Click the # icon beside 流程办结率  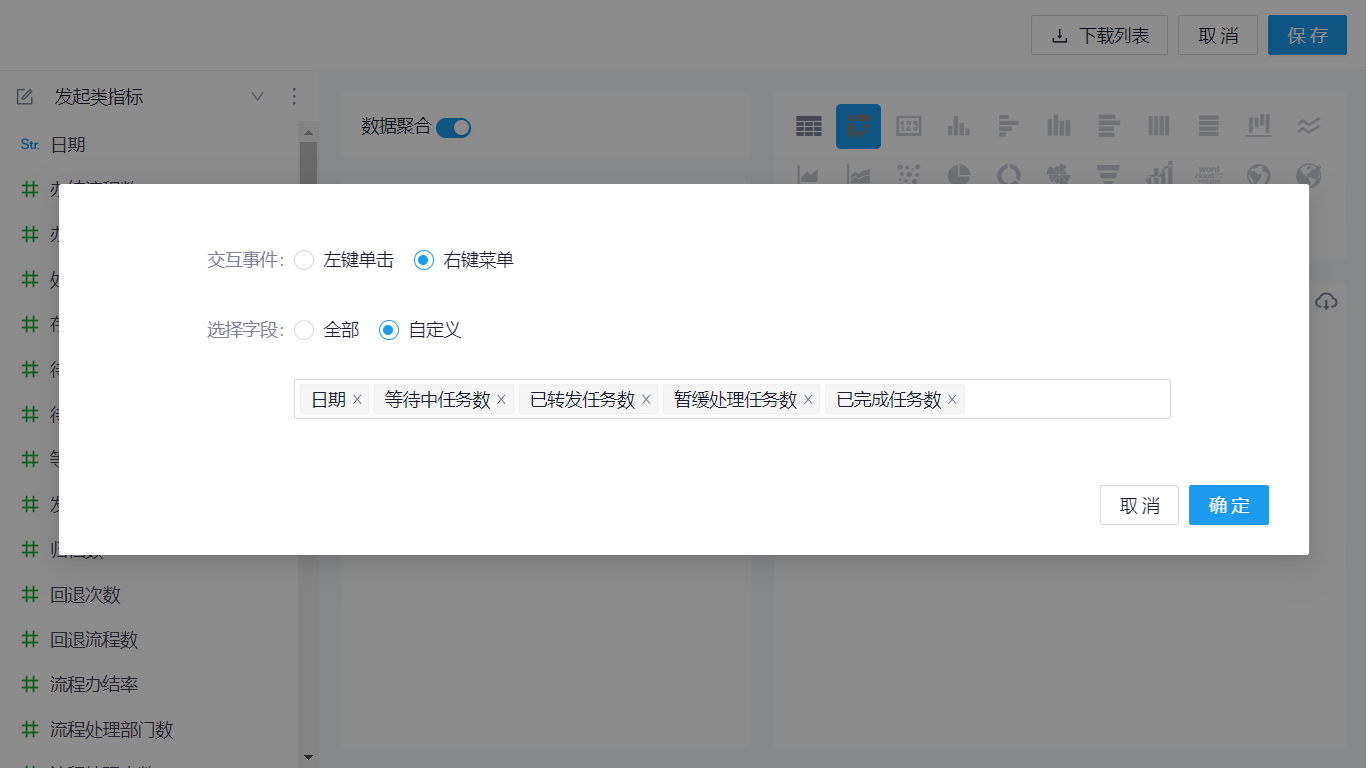30,685
